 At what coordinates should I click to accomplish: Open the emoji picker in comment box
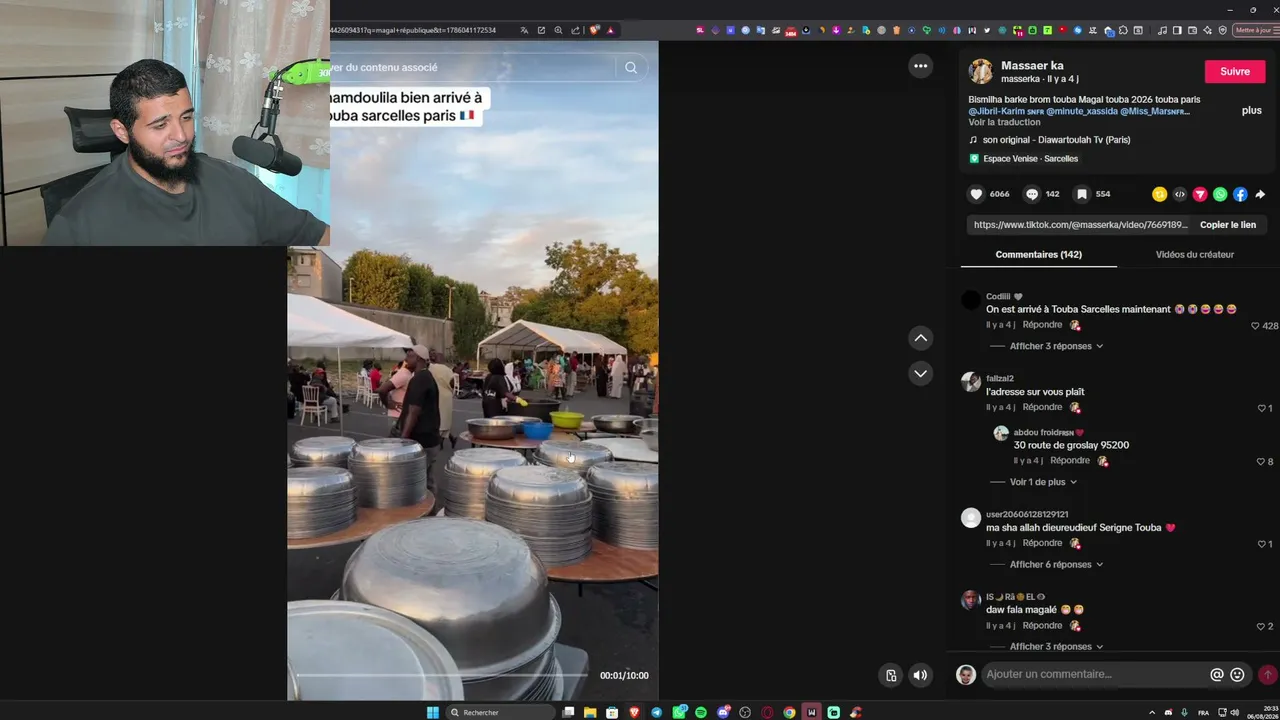tap(1237, 674)
